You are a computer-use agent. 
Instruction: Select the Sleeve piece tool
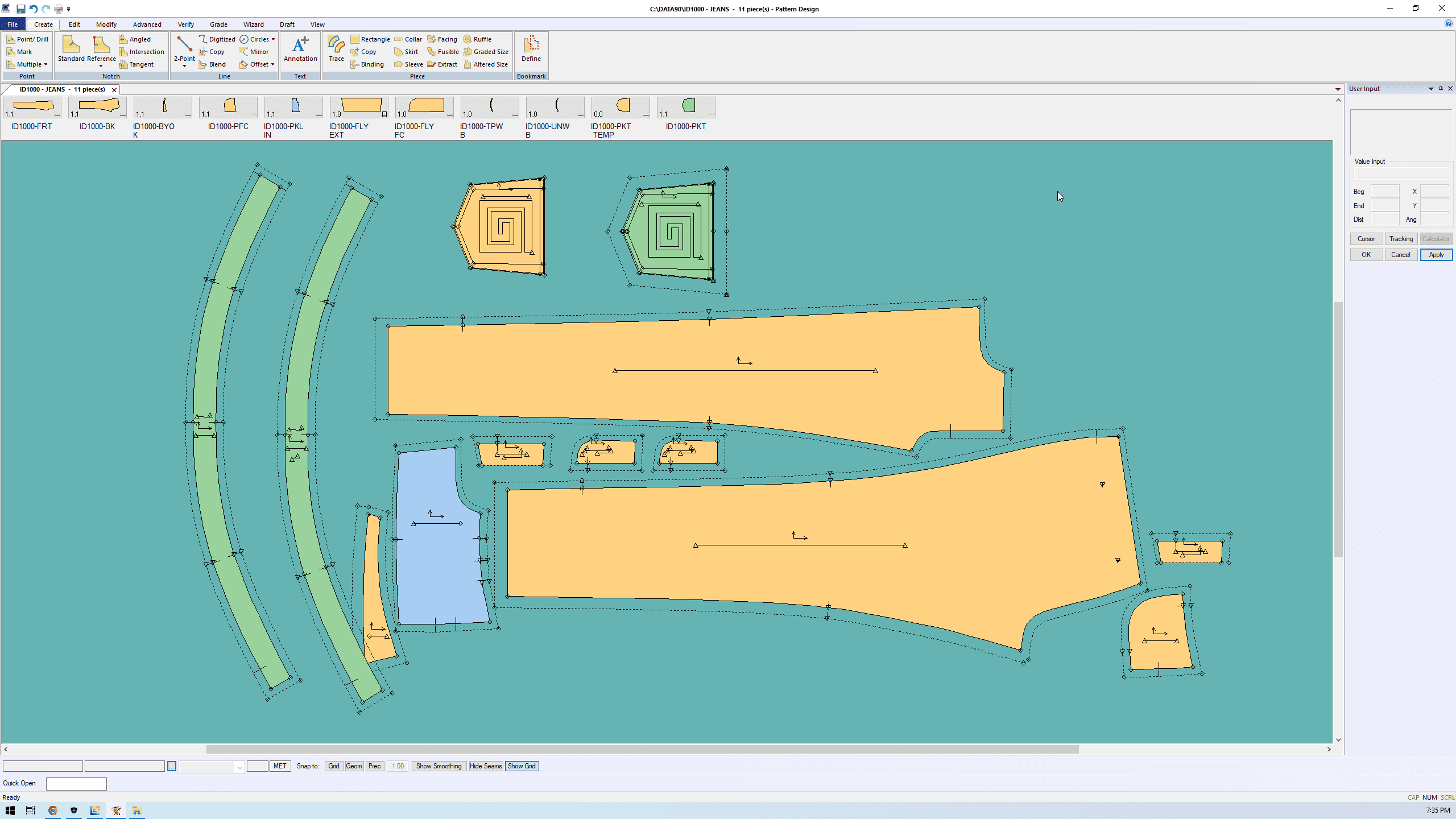tap(408, 64)
